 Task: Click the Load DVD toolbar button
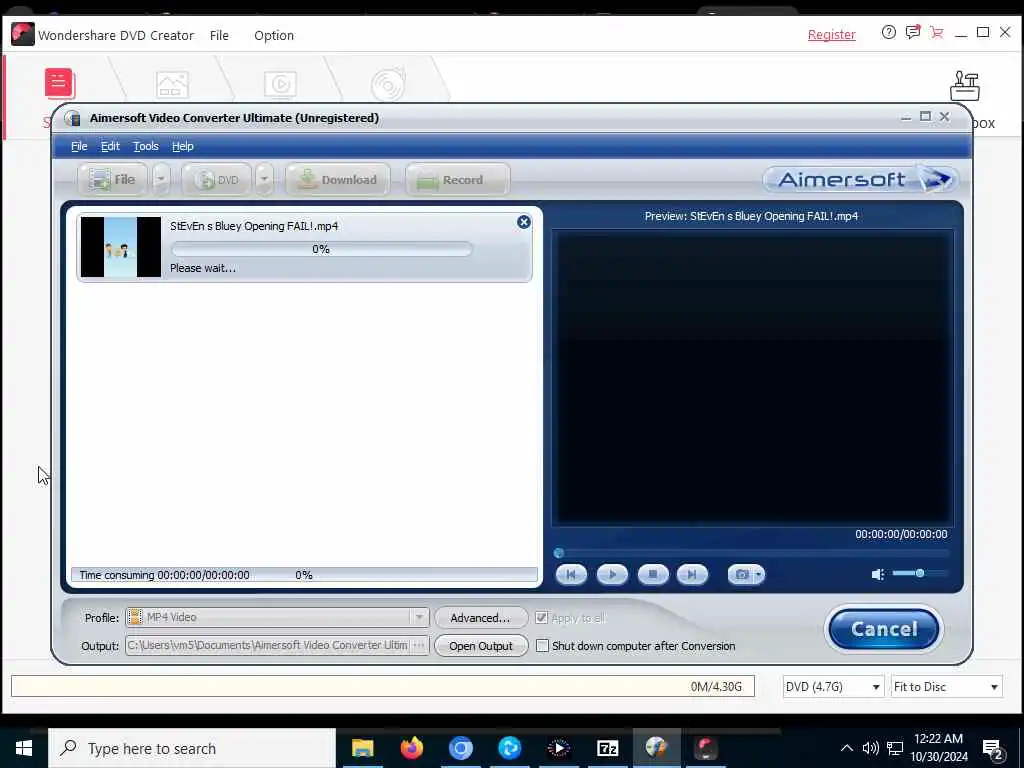click(216, 180)
